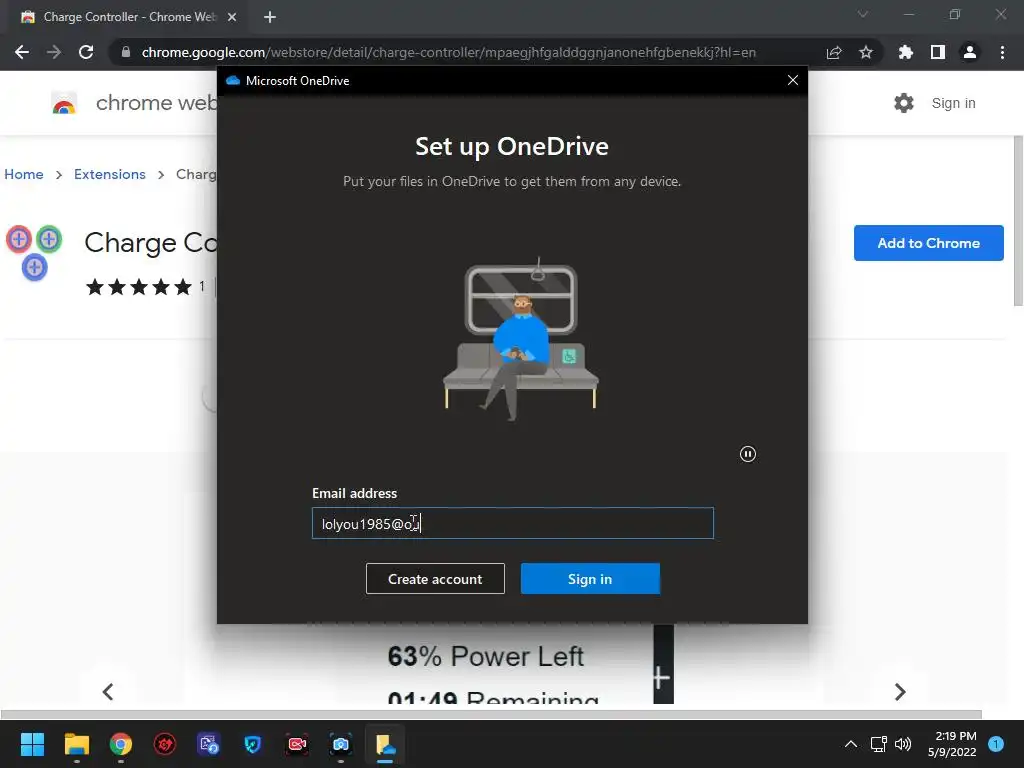Click Sign in link on Chrome Web Store
Image resolution: width=1024 pixels, height=768 pixels.
point(953,103)
